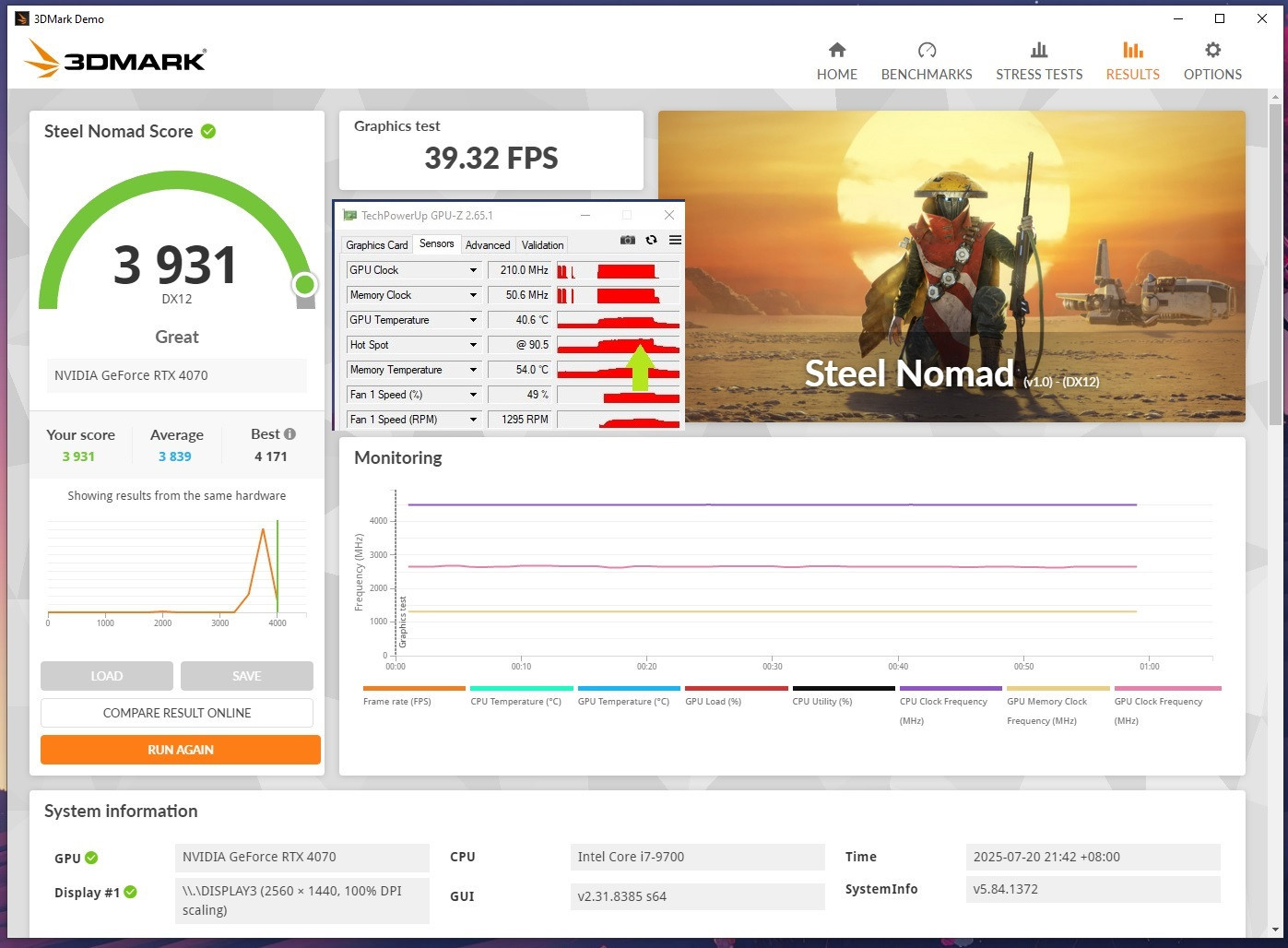Expand the GPU Clock sensor dropdown
Viewport: 1288px width, 948px height.
[473, 270]
